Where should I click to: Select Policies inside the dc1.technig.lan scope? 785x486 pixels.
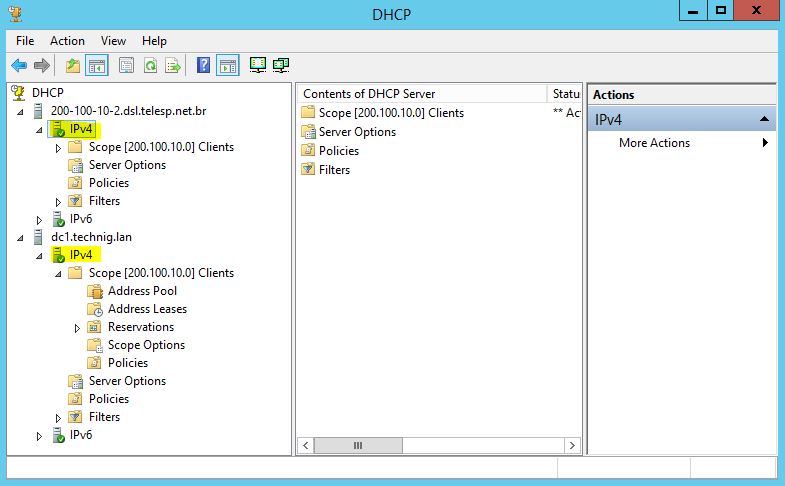pos(128,363)
